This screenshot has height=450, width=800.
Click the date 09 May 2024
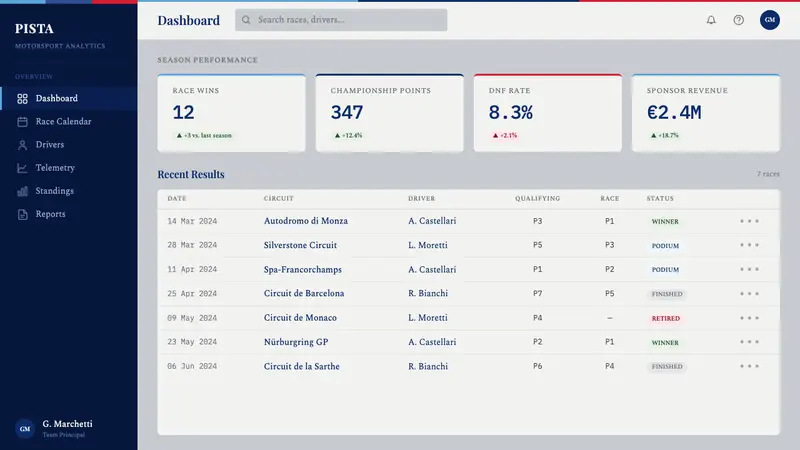click(192, 318)
